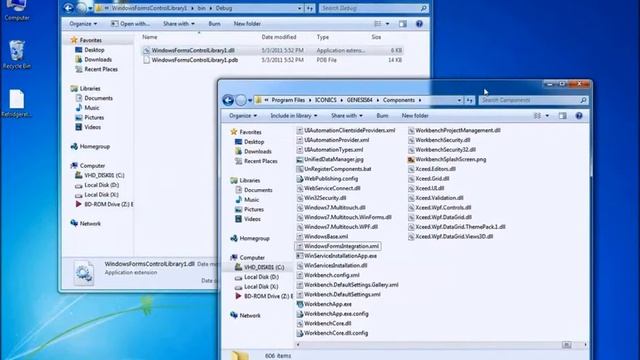
Task: Click Search Components input field
Action: click(529, 100)
